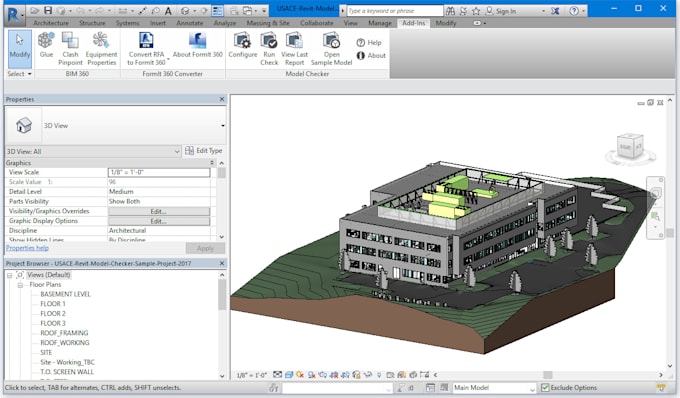Screen dimensions: 680x398
Task: Click the Glue icon in BIM 360 panel
Action: 46,45
